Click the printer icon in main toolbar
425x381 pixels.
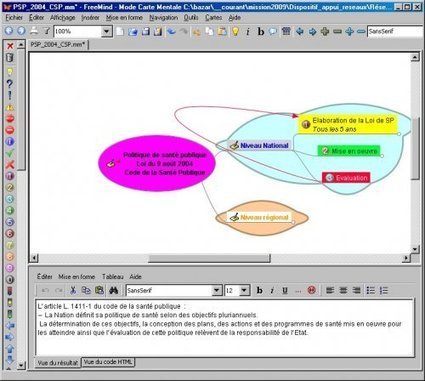pos(34,31)
